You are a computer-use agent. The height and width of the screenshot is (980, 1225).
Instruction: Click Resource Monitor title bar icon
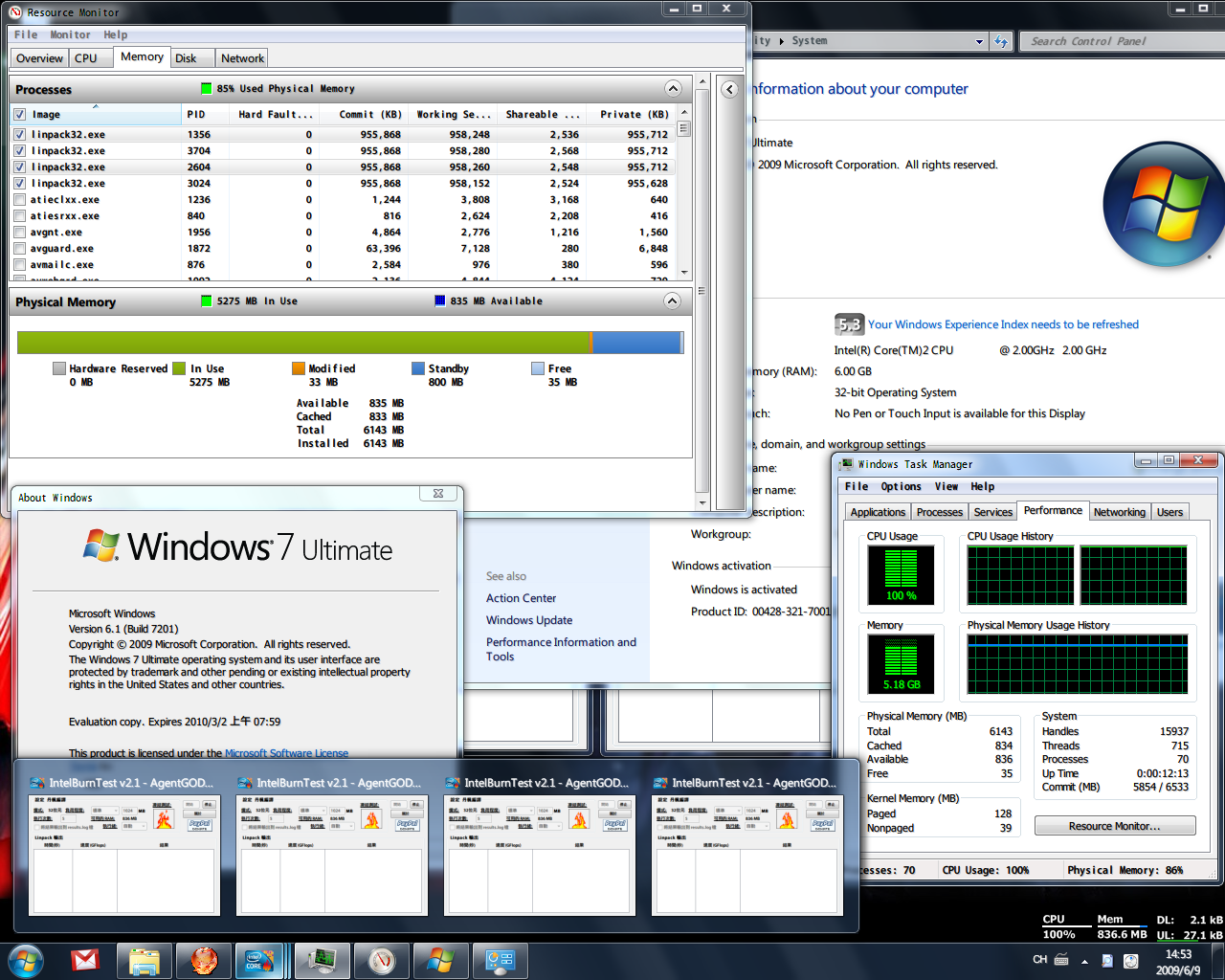[x=15, y=12]
